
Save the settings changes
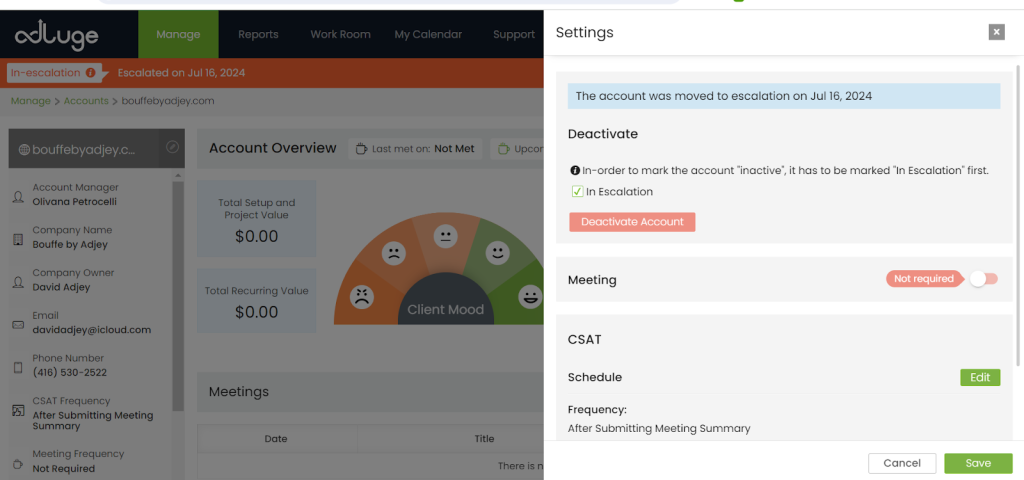977,463
